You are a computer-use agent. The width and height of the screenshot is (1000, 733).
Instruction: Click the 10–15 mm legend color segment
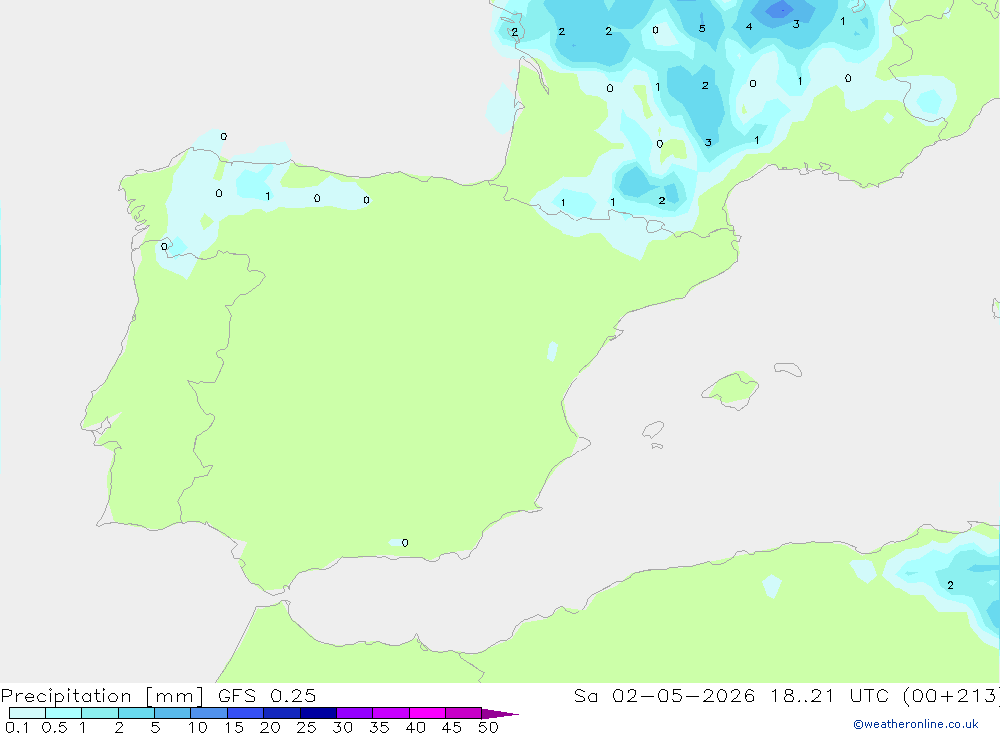click(x=209, y=713)
